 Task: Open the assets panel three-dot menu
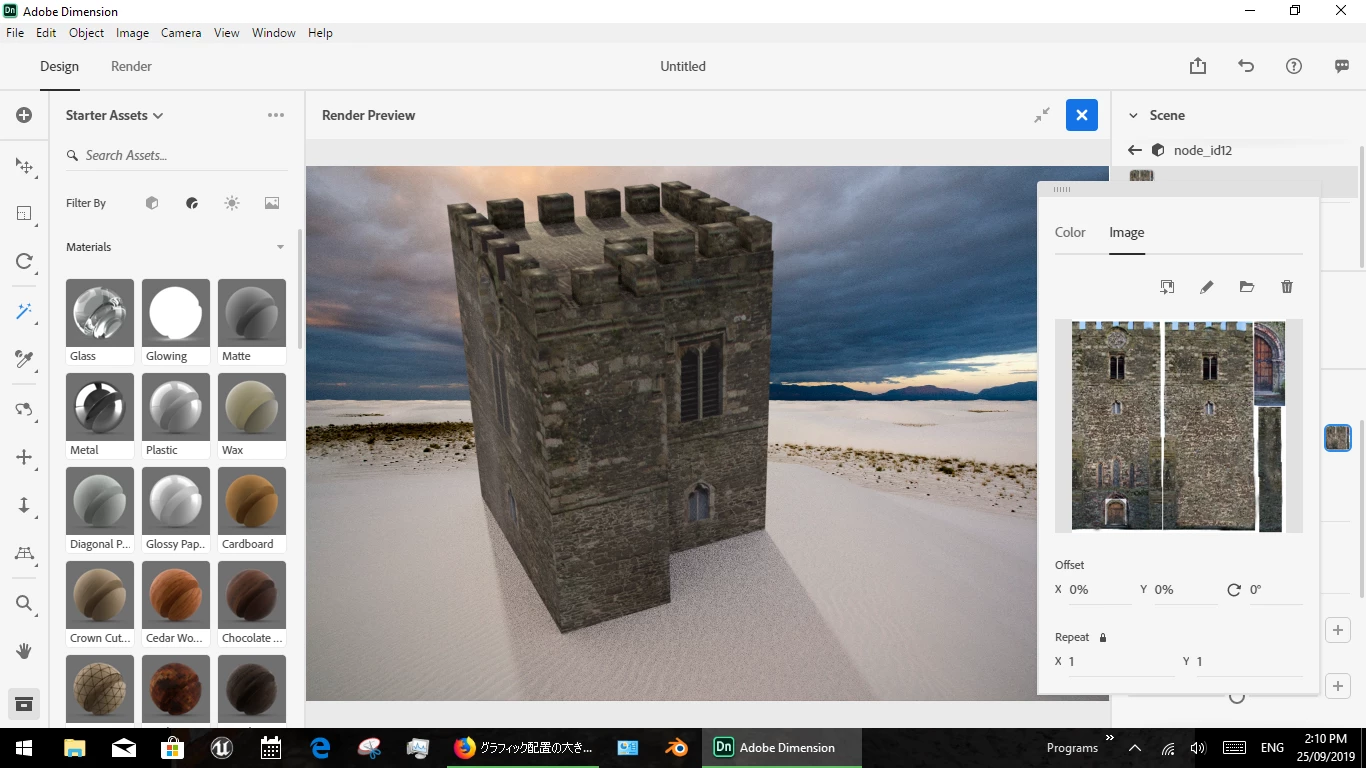pyautogui.click(x=276, y=115)
